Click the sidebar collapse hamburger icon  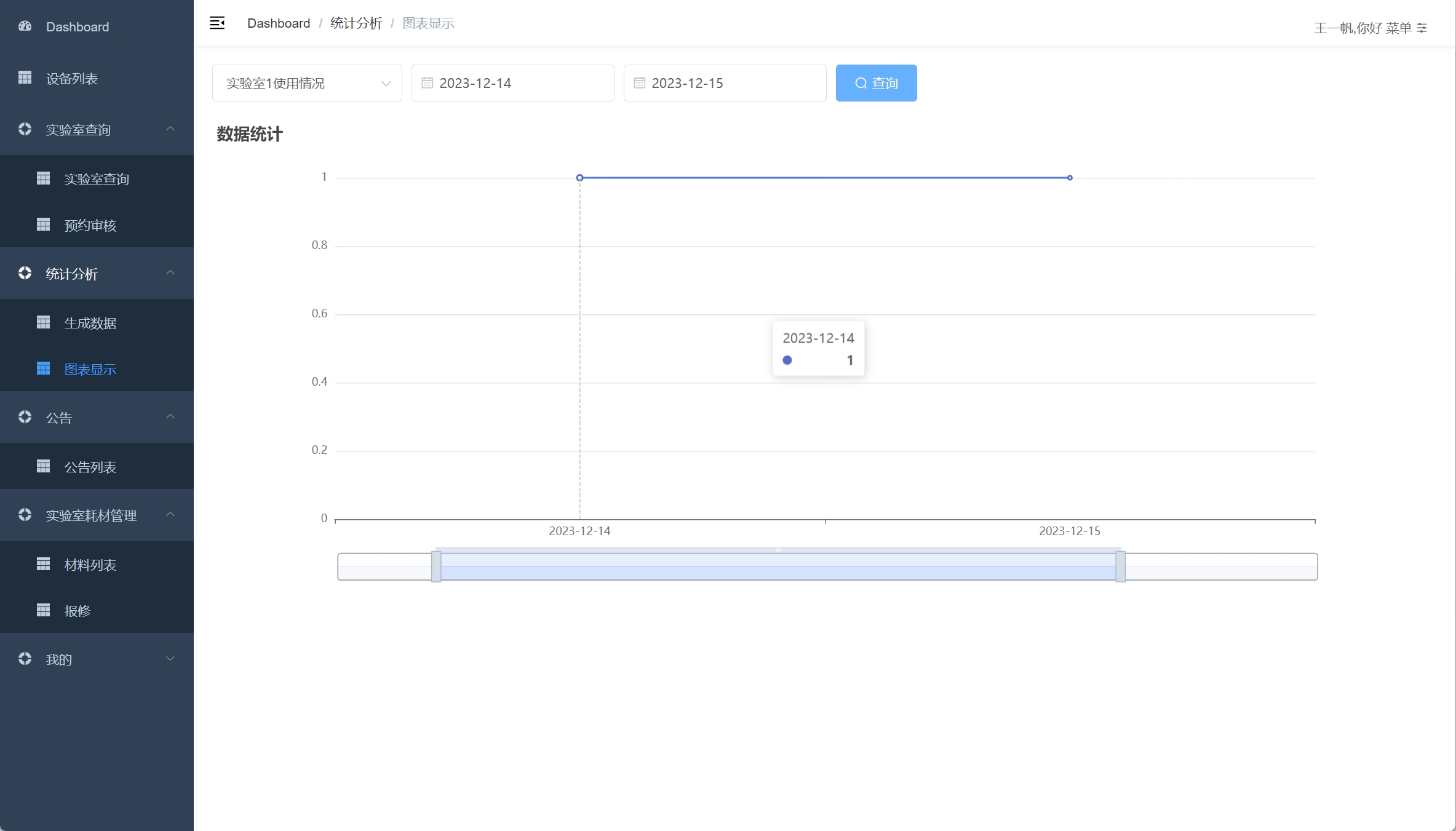217,23
